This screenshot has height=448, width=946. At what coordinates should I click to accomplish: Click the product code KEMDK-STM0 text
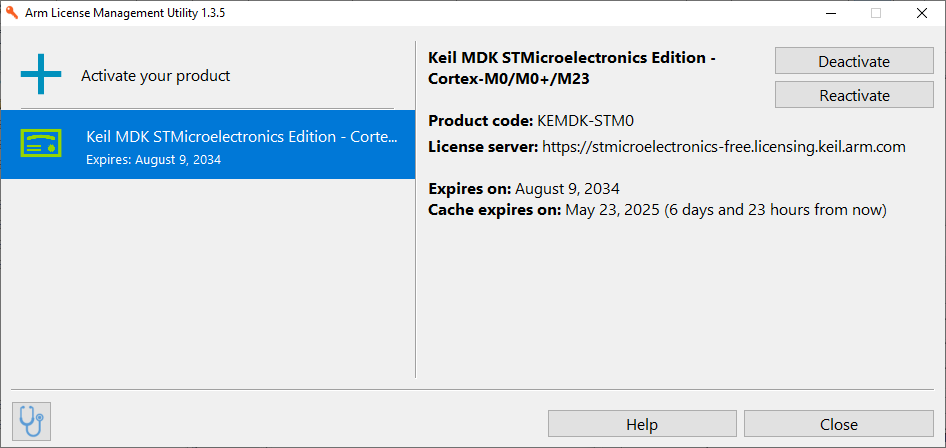pos(585,121)
